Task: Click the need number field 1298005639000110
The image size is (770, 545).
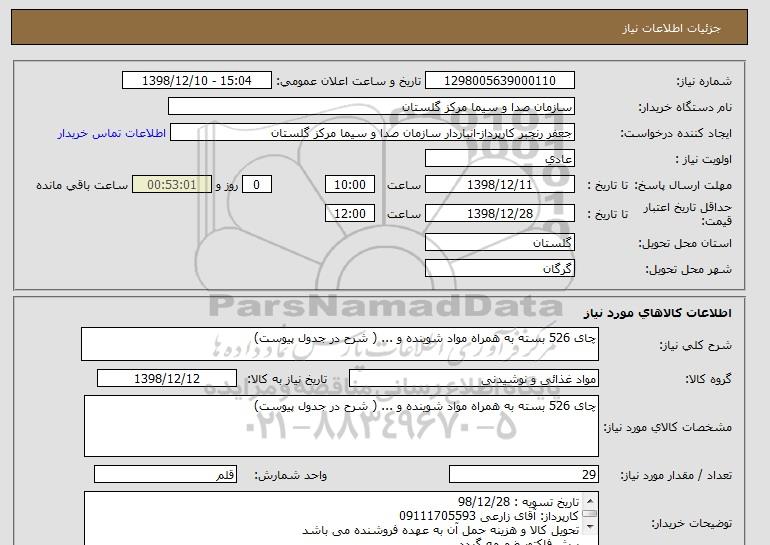Action: pyautogui.click(x=499, y=81)
